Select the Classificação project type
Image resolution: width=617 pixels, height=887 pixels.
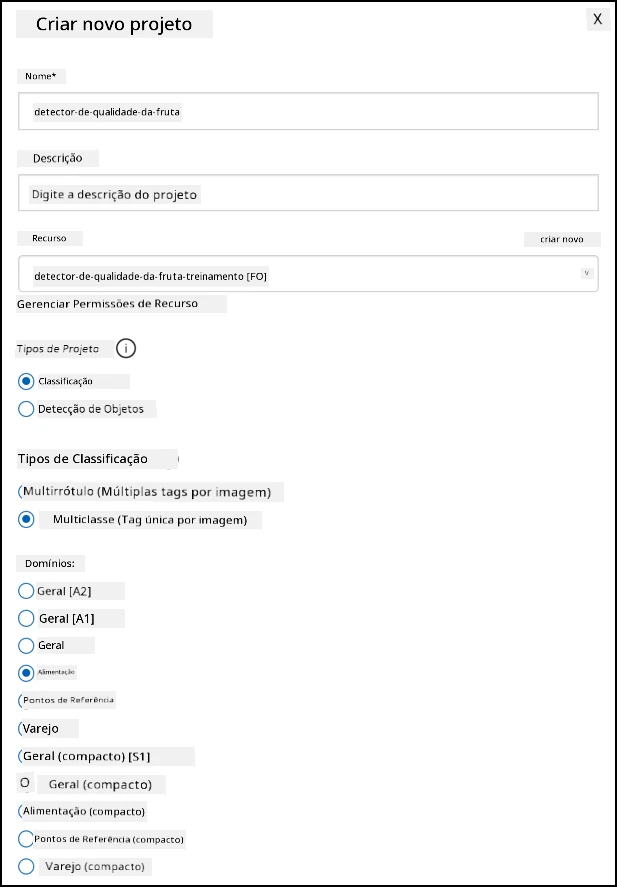click(x=26, y=381)
